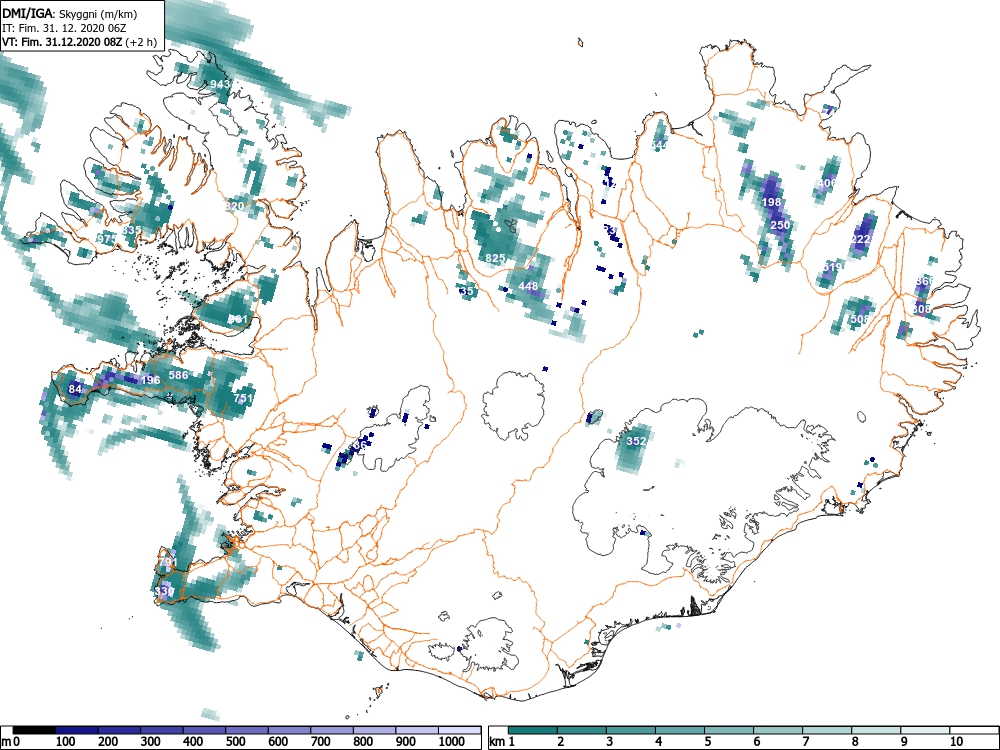The height and width of the screenshot is (750, 1000).
Task: Click the 352 value on the glacier
Action: tap(636, 441)
